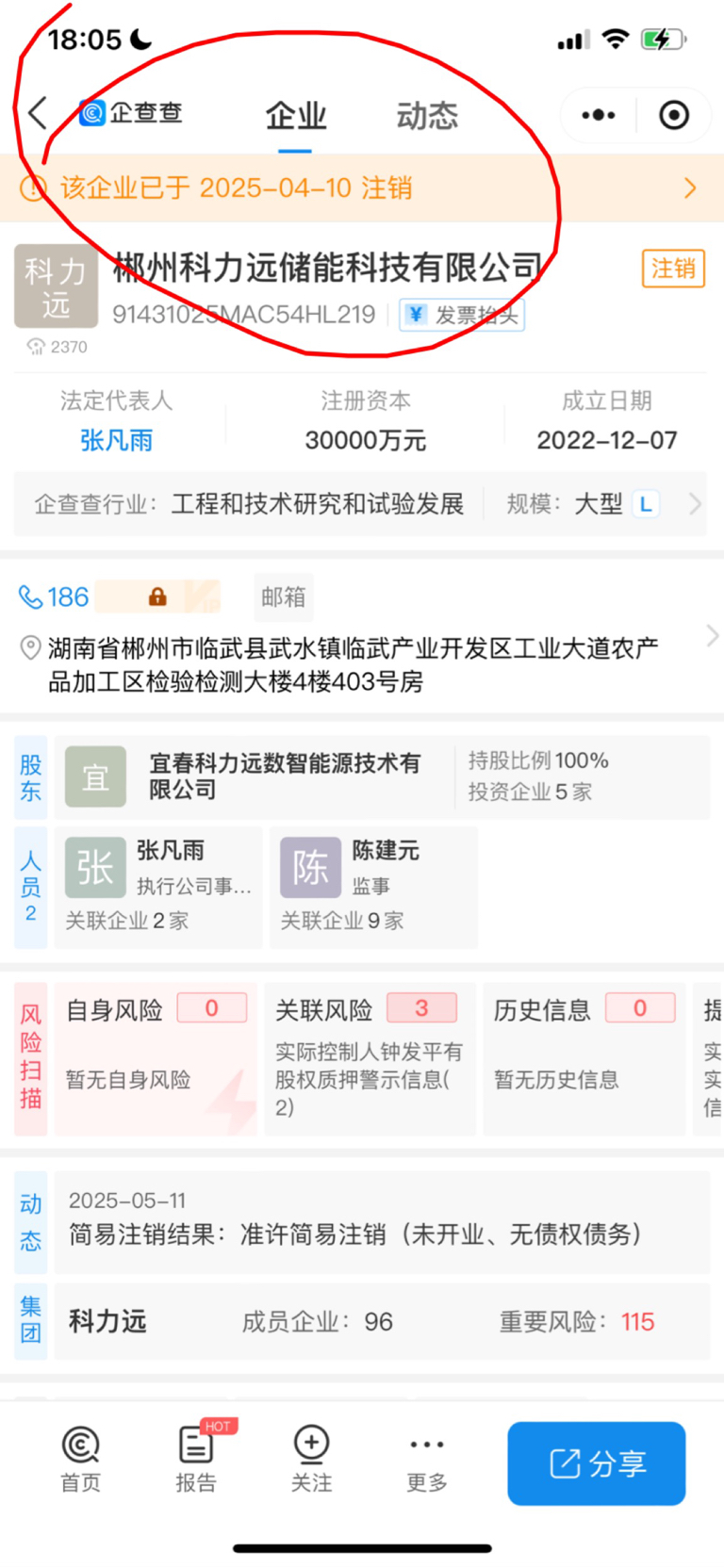Open the 自身风险 risk card
This screenshot has width=724, height=1568.
tap(156, 1059)
